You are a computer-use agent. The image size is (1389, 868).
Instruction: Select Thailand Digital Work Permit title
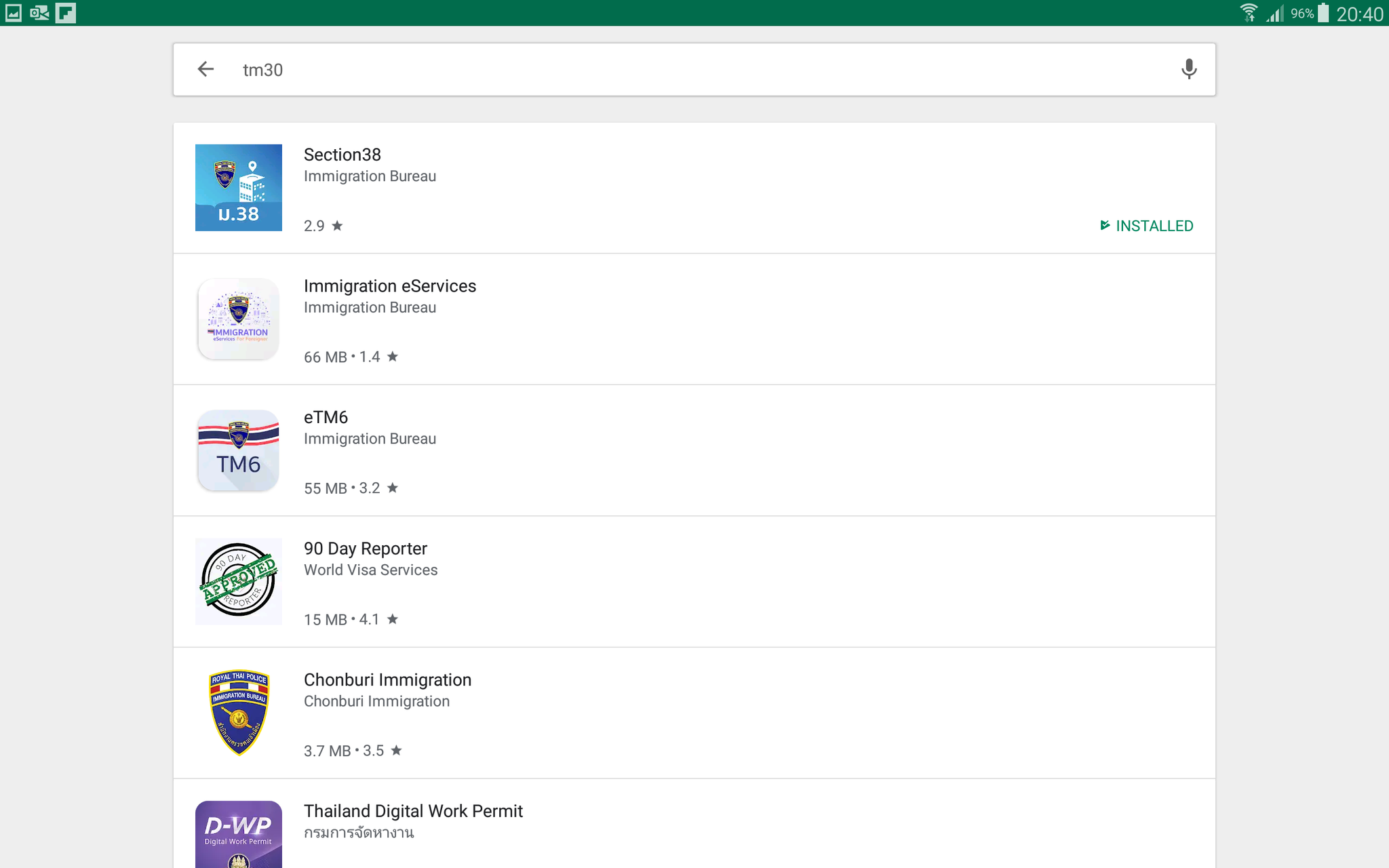tap(413, 811)
